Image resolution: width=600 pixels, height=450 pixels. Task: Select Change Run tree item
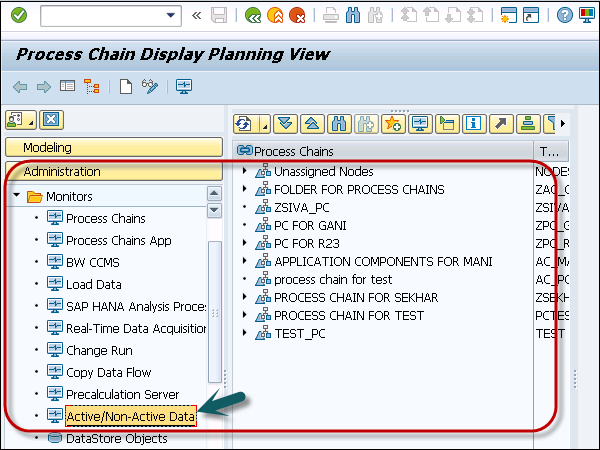click(x=99, y=351)
